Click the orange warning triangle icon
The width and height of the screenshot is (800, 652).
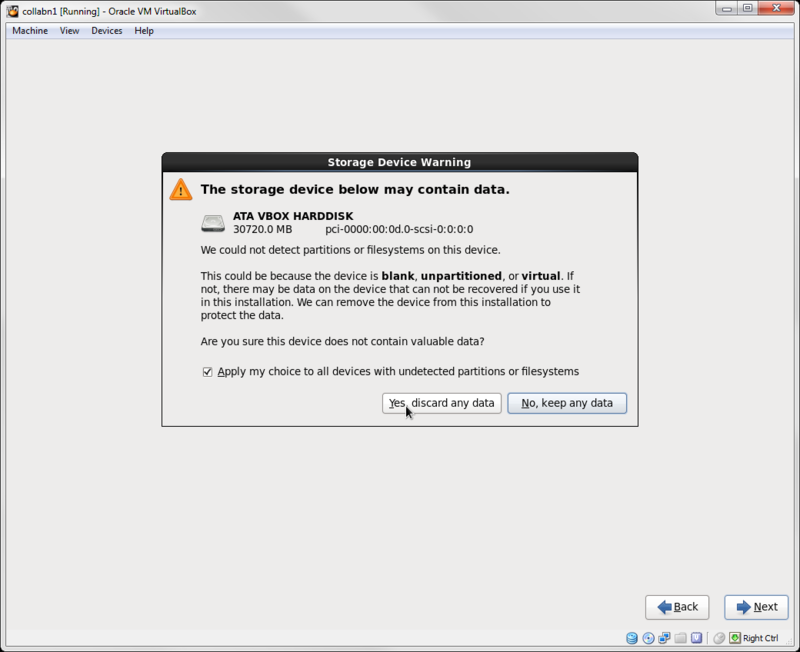(181, 189)
